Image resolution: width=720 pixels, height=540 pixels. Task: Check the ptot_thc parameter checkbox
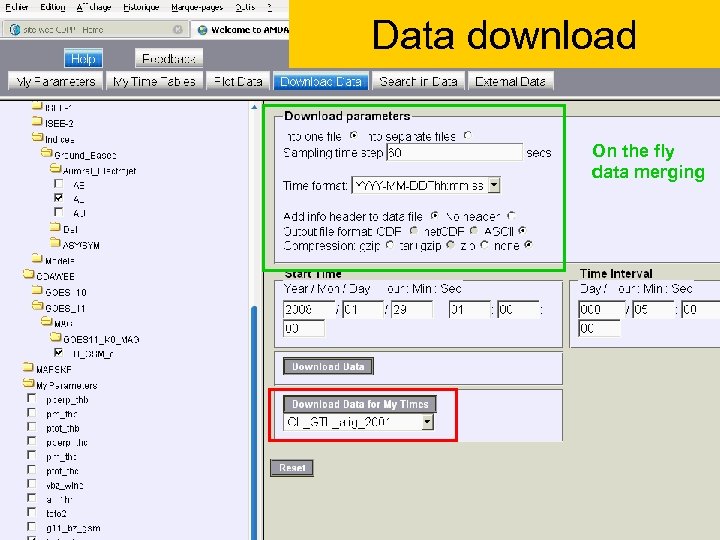pyautogui.click(x=31, y=469)
